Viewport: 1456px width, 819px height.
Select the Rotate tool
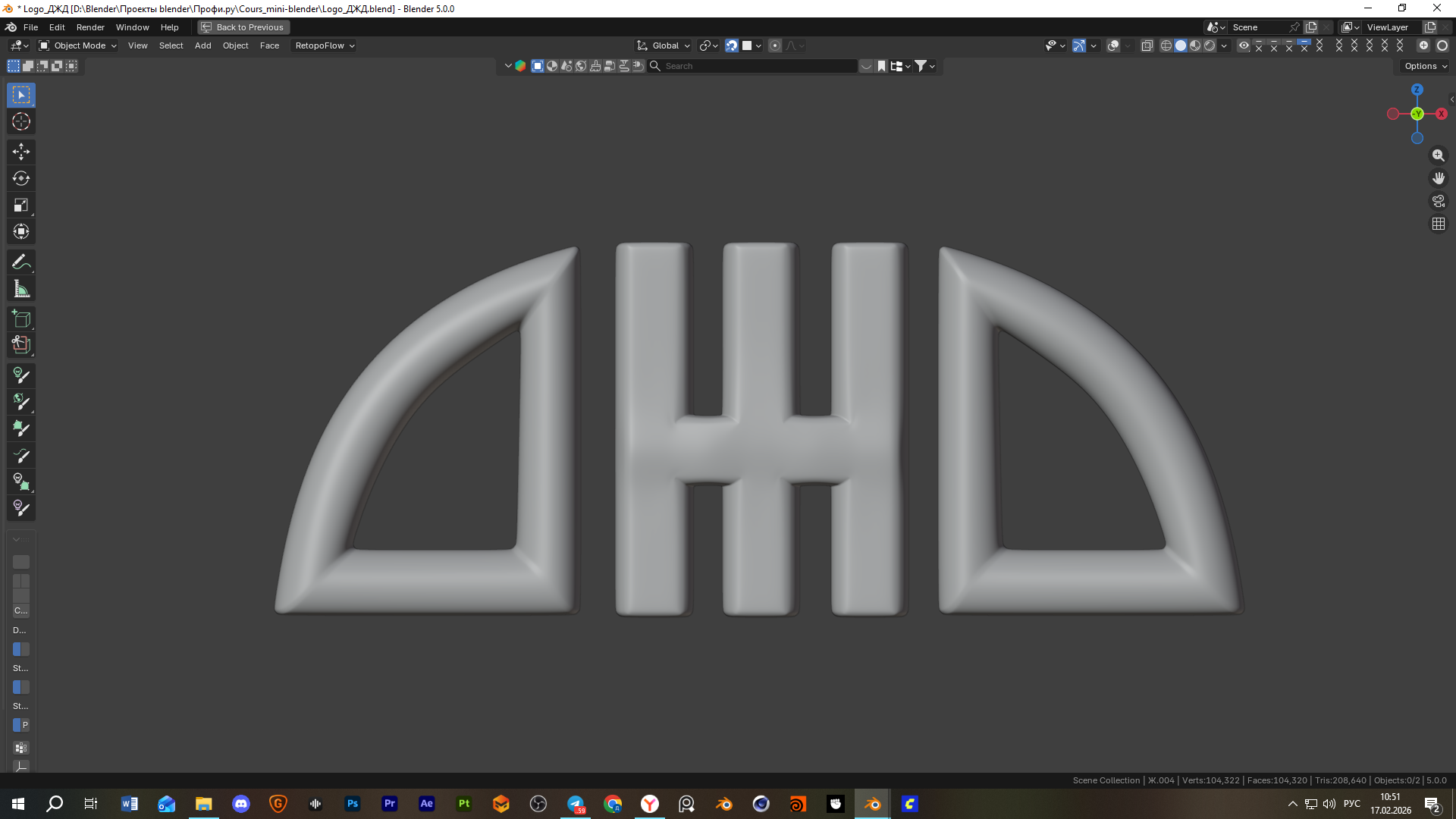[21, 178]
